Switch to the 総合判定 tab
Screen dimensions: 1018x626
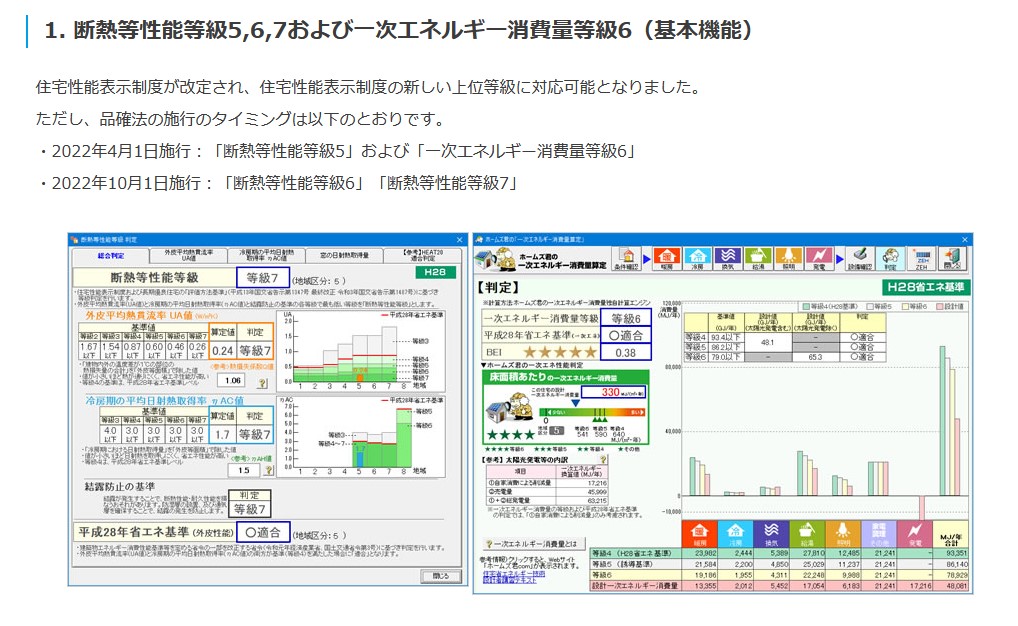pyautogui.click(x=110, y=256)
